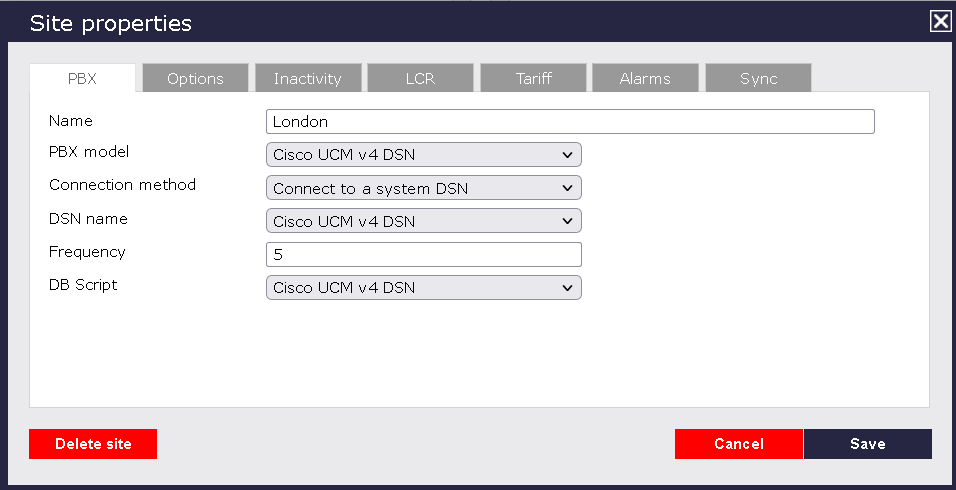Click the Name field containing London
This screenshot has height=490, width=956.
tap(570, 122)
